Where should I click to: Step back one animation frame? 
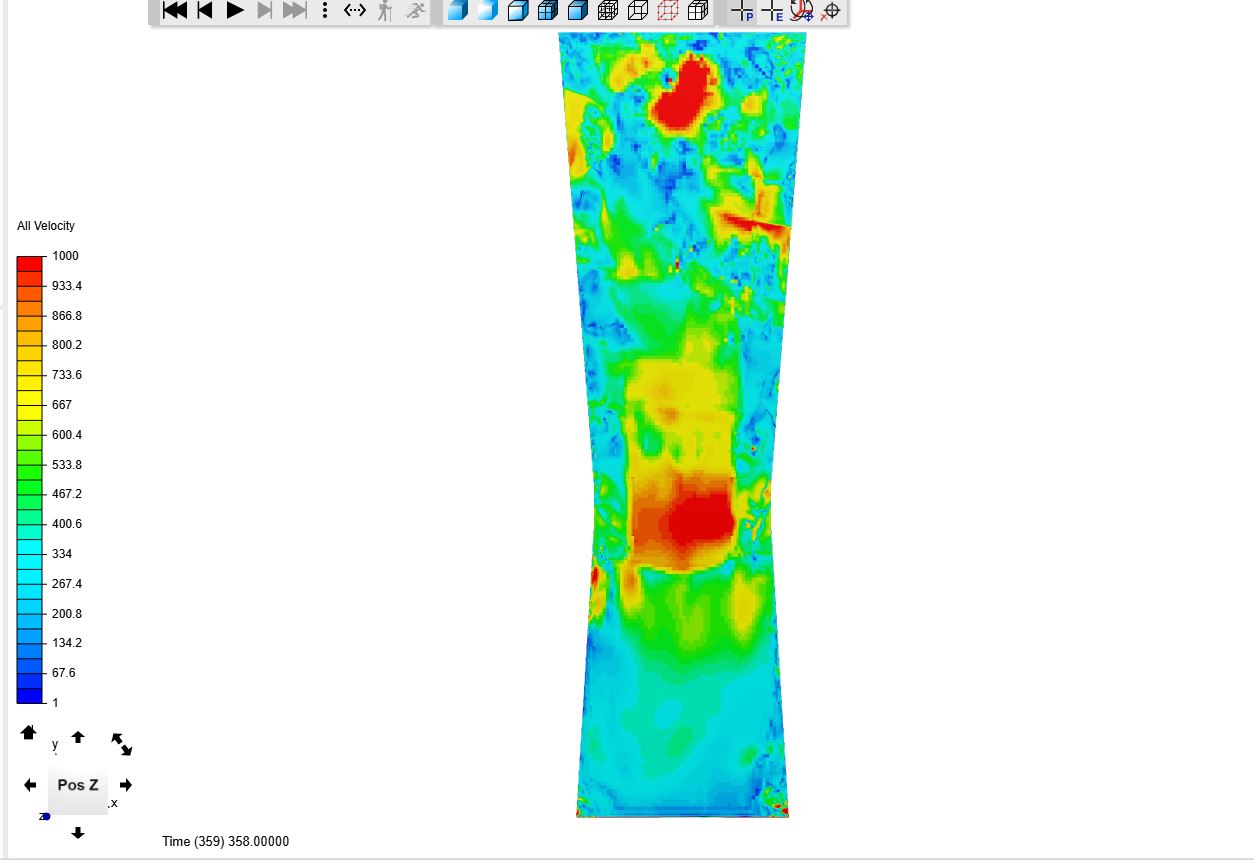(205, 11)
